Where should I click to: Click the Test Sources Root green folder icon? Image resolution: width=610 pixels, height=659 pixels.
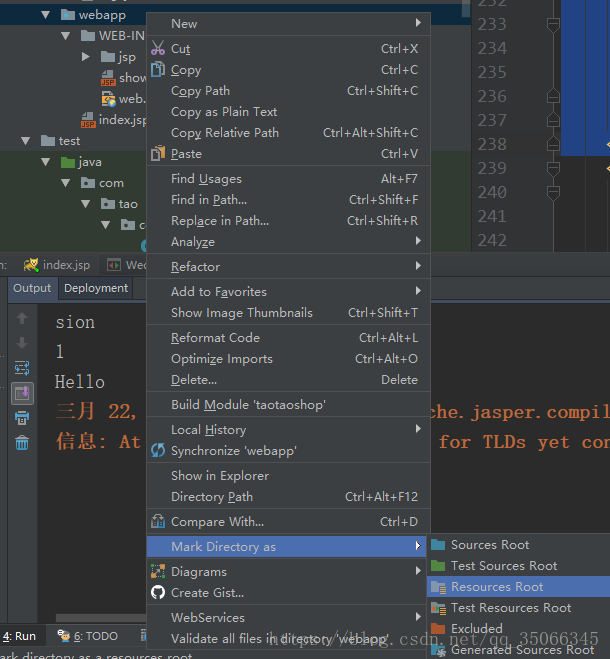pyautogui.click(x=438, y=566)
